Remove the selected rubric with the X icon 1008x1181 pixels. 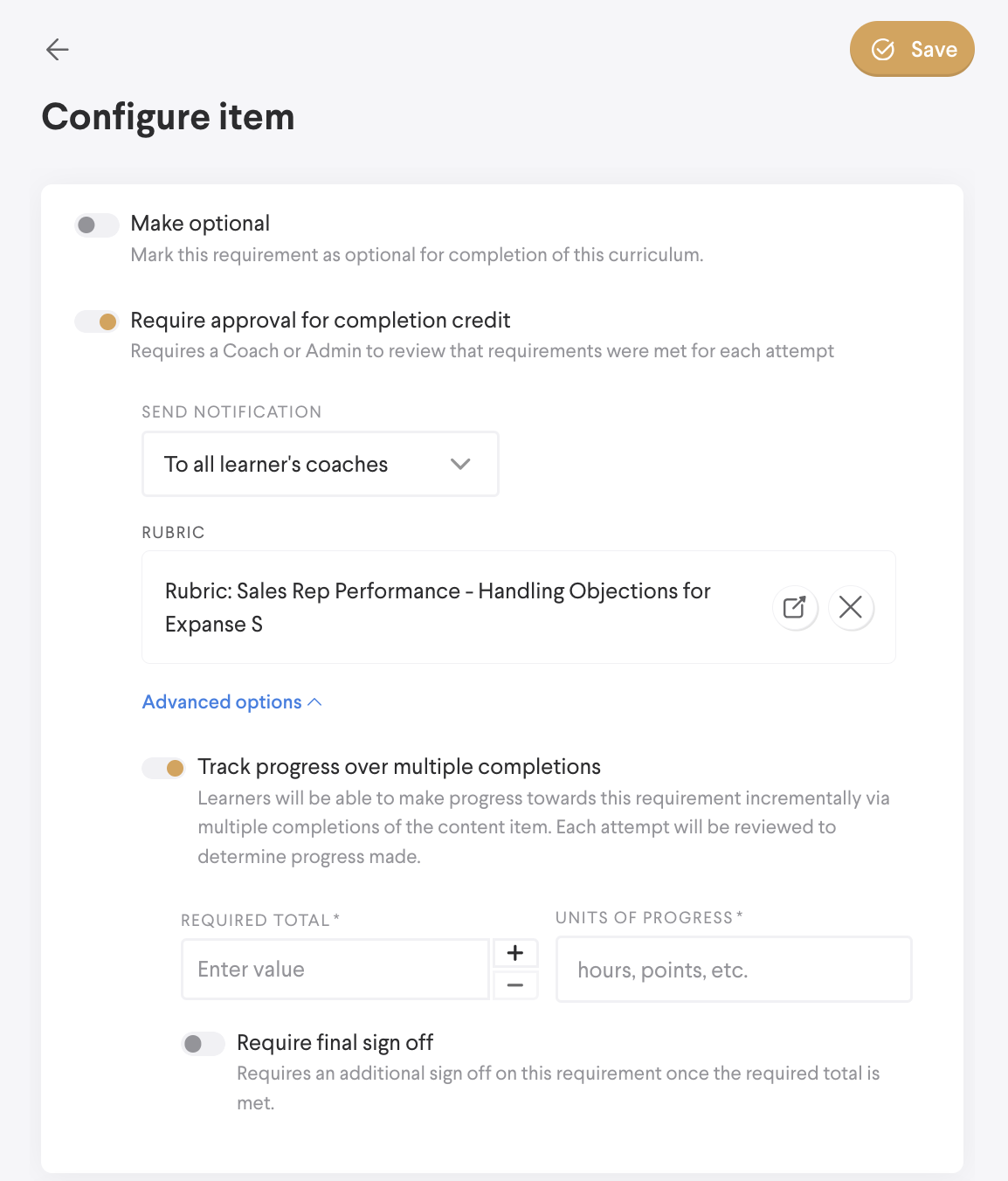(x=850, y=607)
